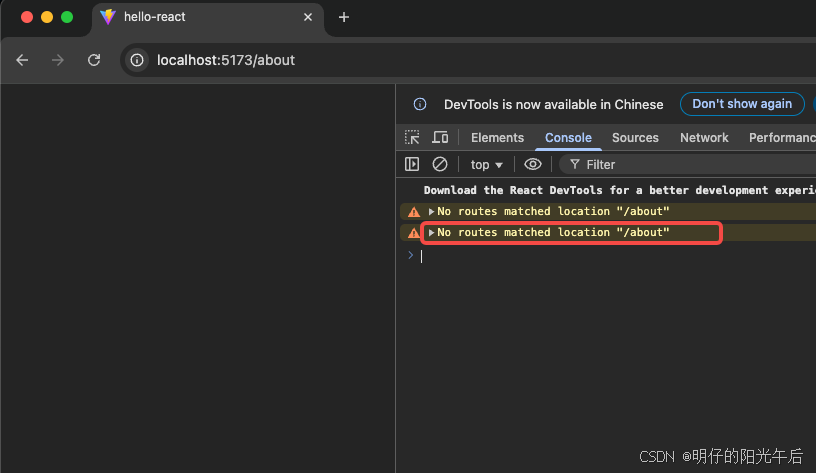This screenshot has height=473, width=816.
Task: Click the console Filter field
Action: (687, 164)
